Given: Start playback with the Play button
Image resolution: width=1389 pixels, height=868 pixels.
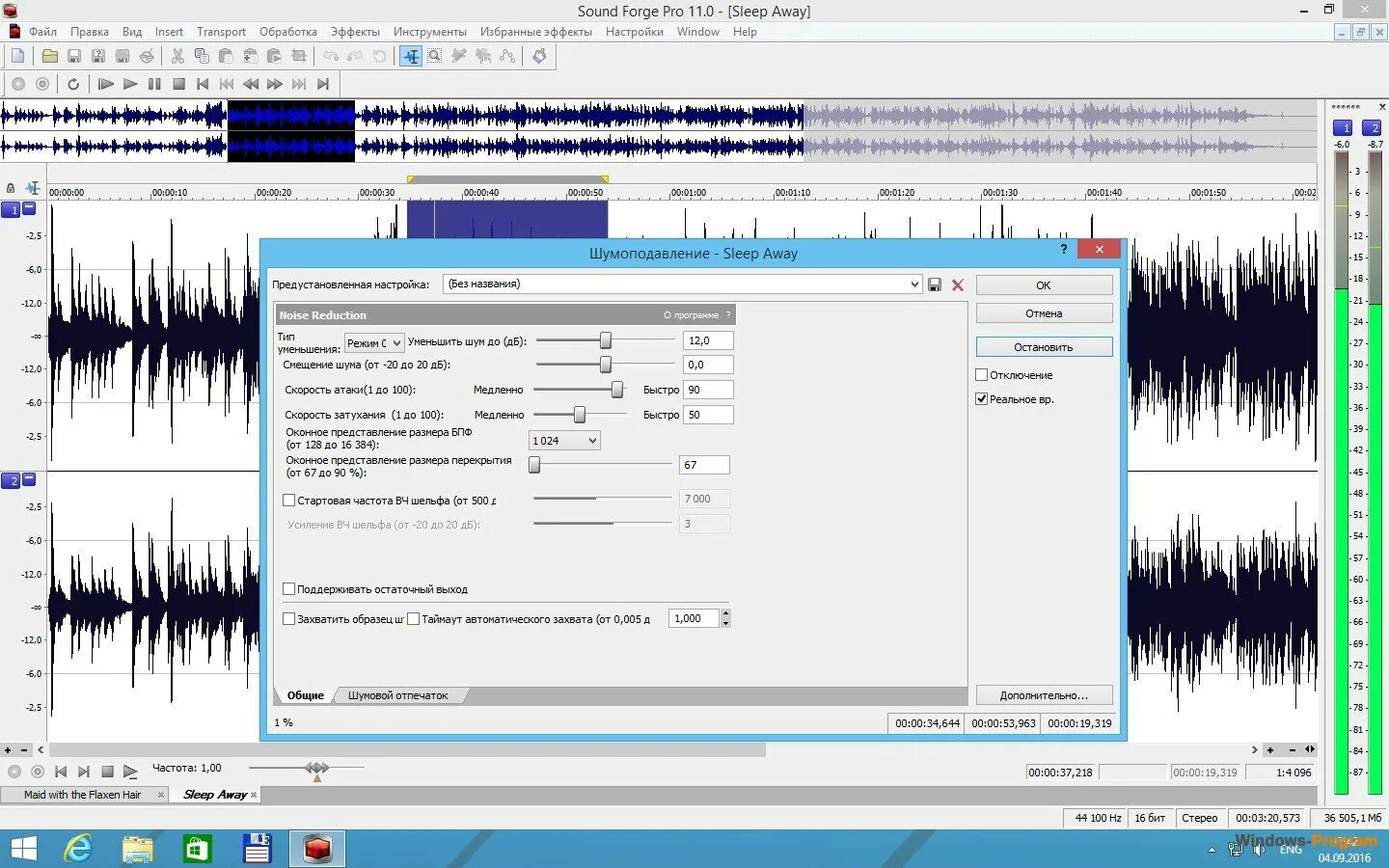Looking at the screenshot, I should point(130,84).
